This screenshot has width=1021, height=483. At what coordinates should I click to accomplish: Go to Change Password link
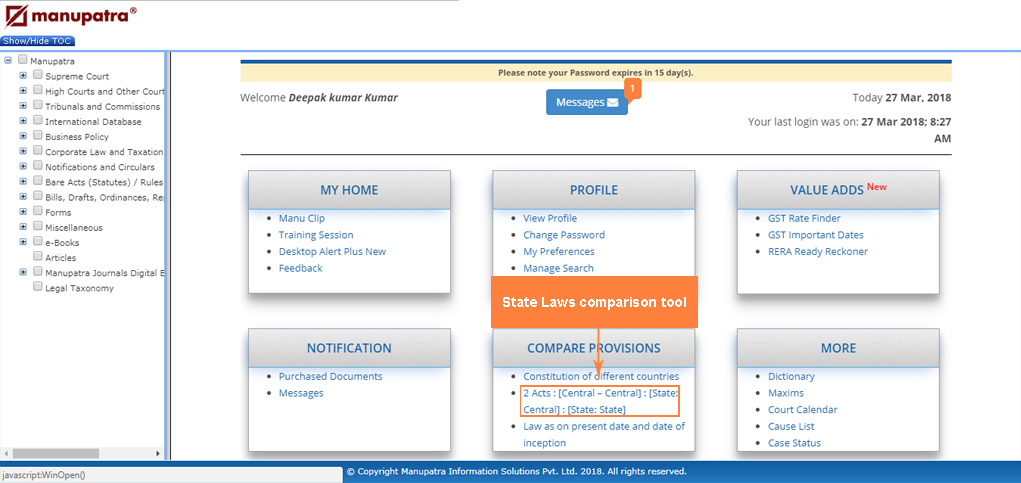563,235
